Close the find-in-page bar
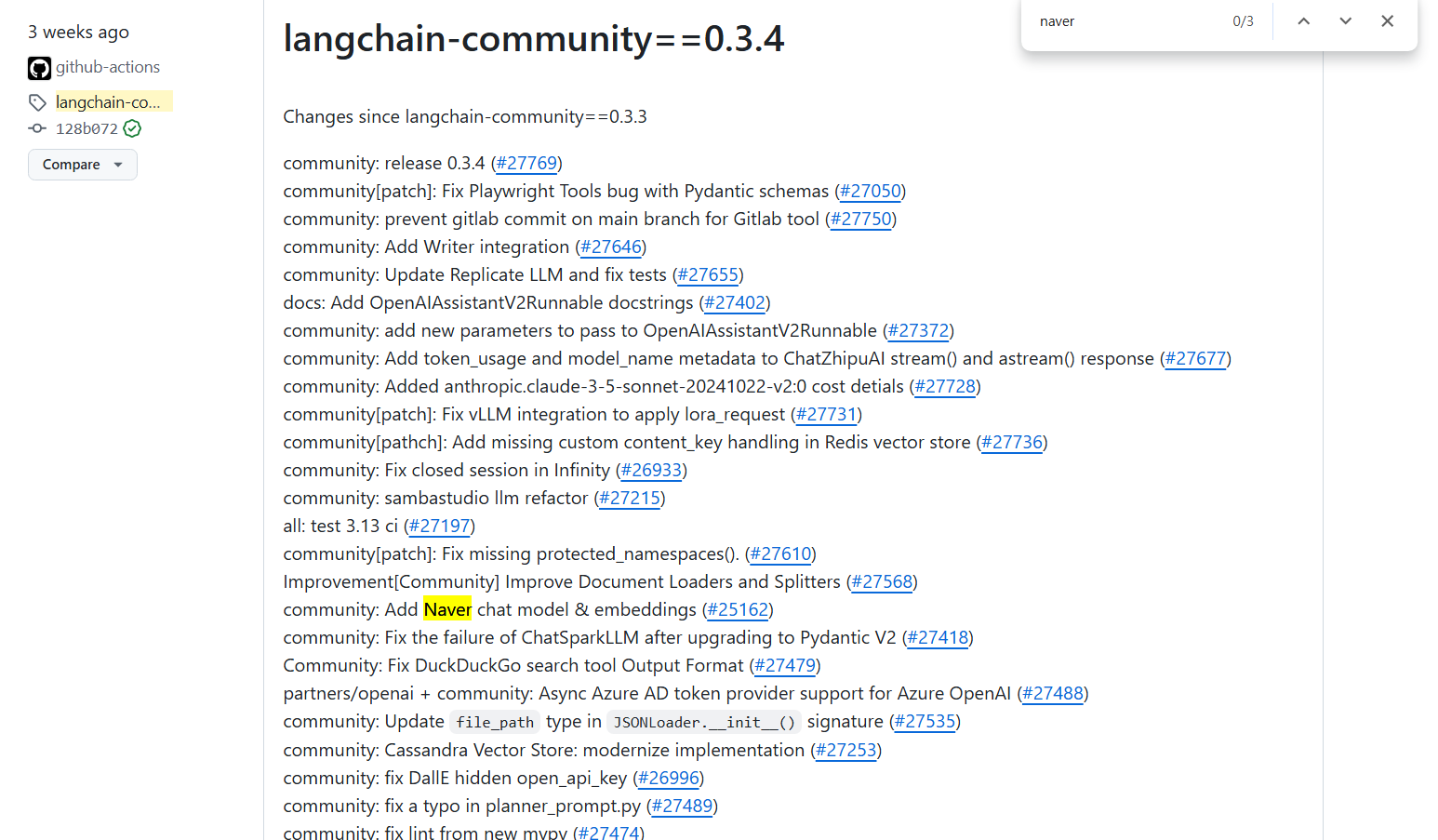 tap(1387, 21)
